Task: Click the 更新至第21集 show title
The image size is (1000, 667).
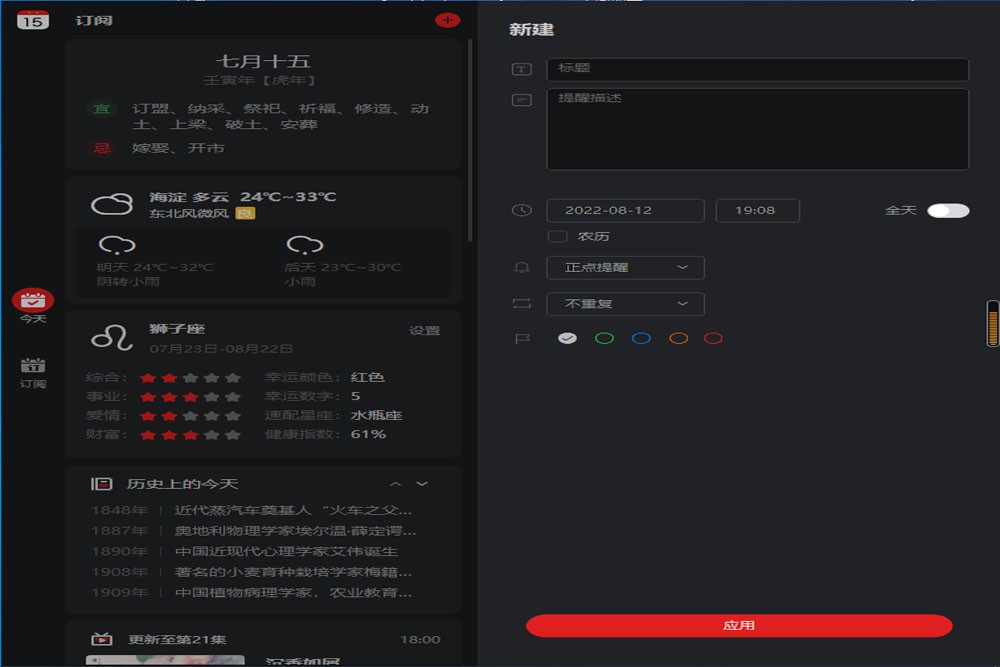Action: coord(177,640)
